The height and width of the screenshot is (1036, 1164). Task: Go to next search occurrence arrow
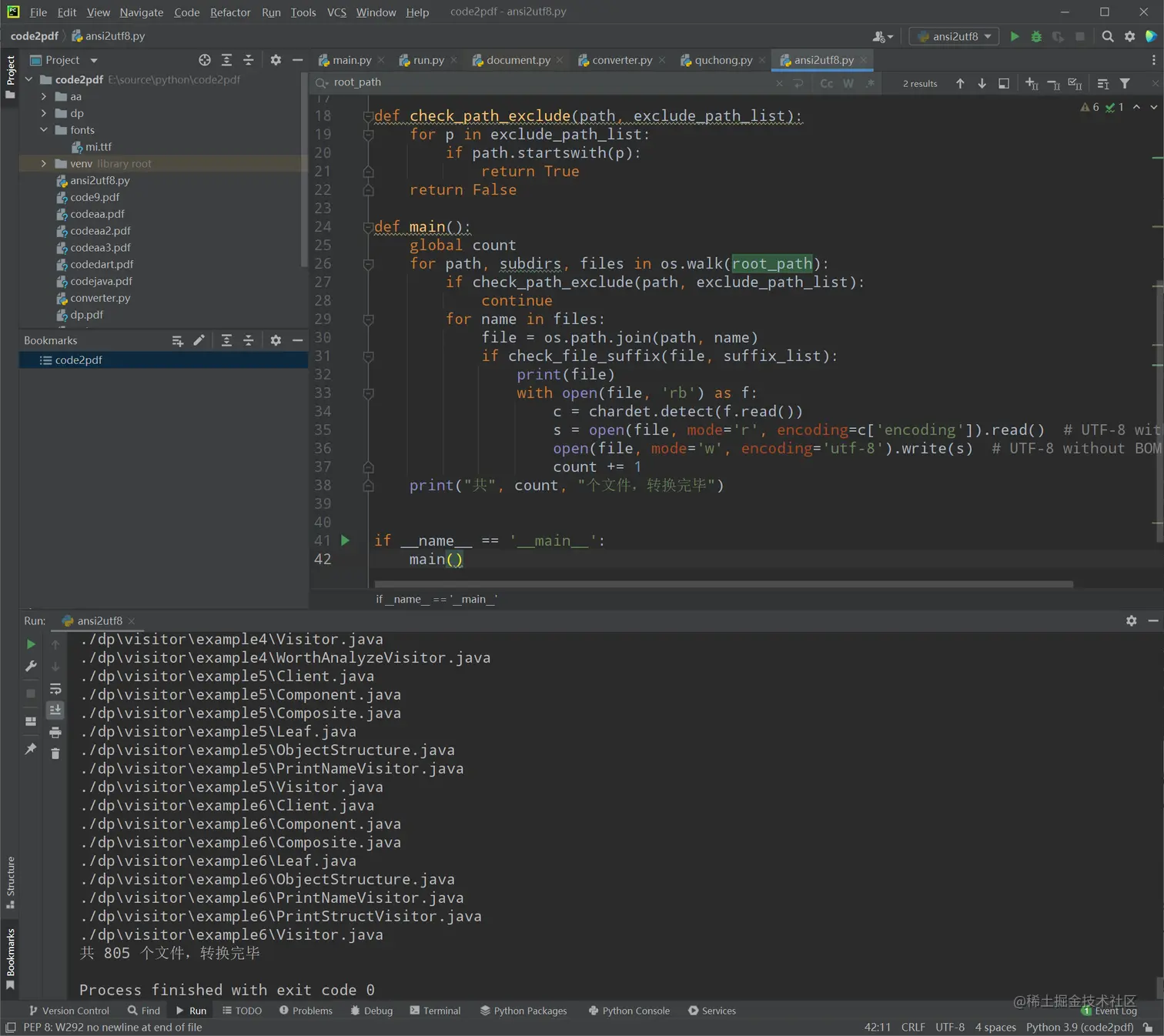(982, 83)
